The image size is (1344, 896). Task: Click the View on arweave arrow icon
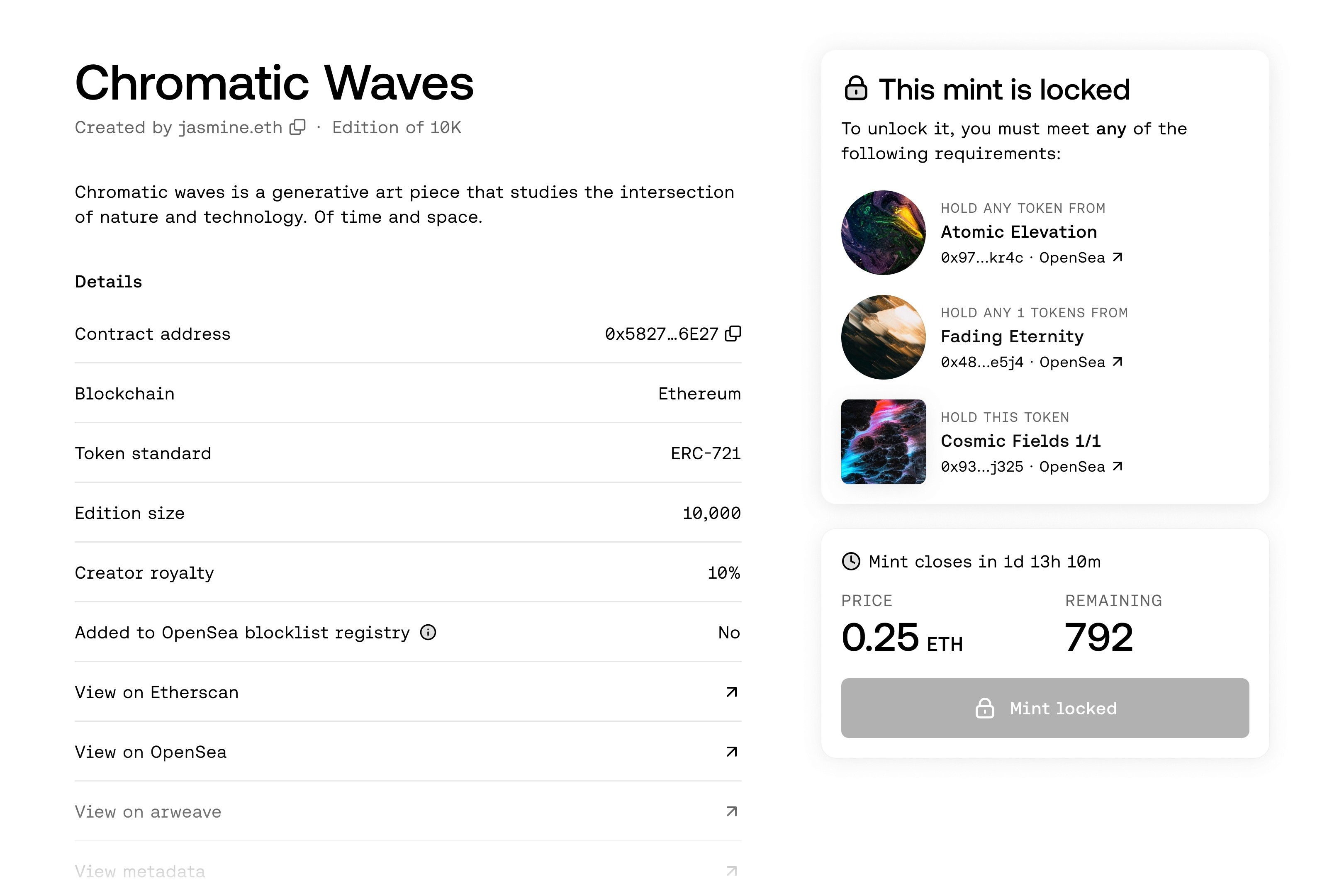coord(731,811)
